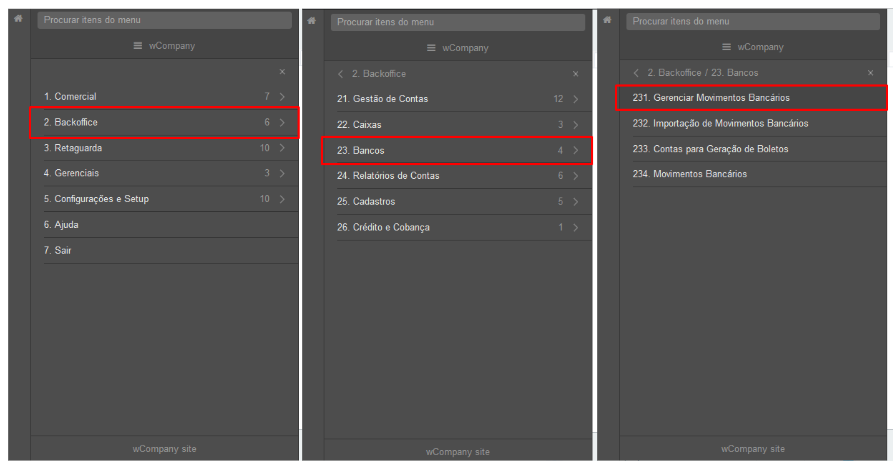Click the 'wCompany site' link in the left panel

pos(165,449)
